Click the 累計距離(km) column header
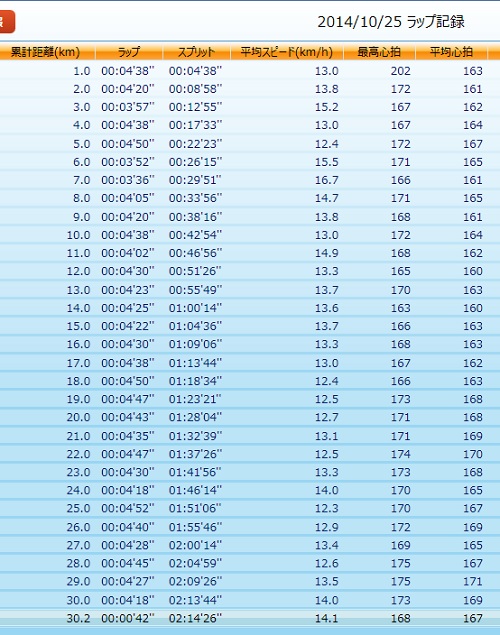The height and width of the screenshot is (635, 500). pyautogui.click(x=45, y=53)
